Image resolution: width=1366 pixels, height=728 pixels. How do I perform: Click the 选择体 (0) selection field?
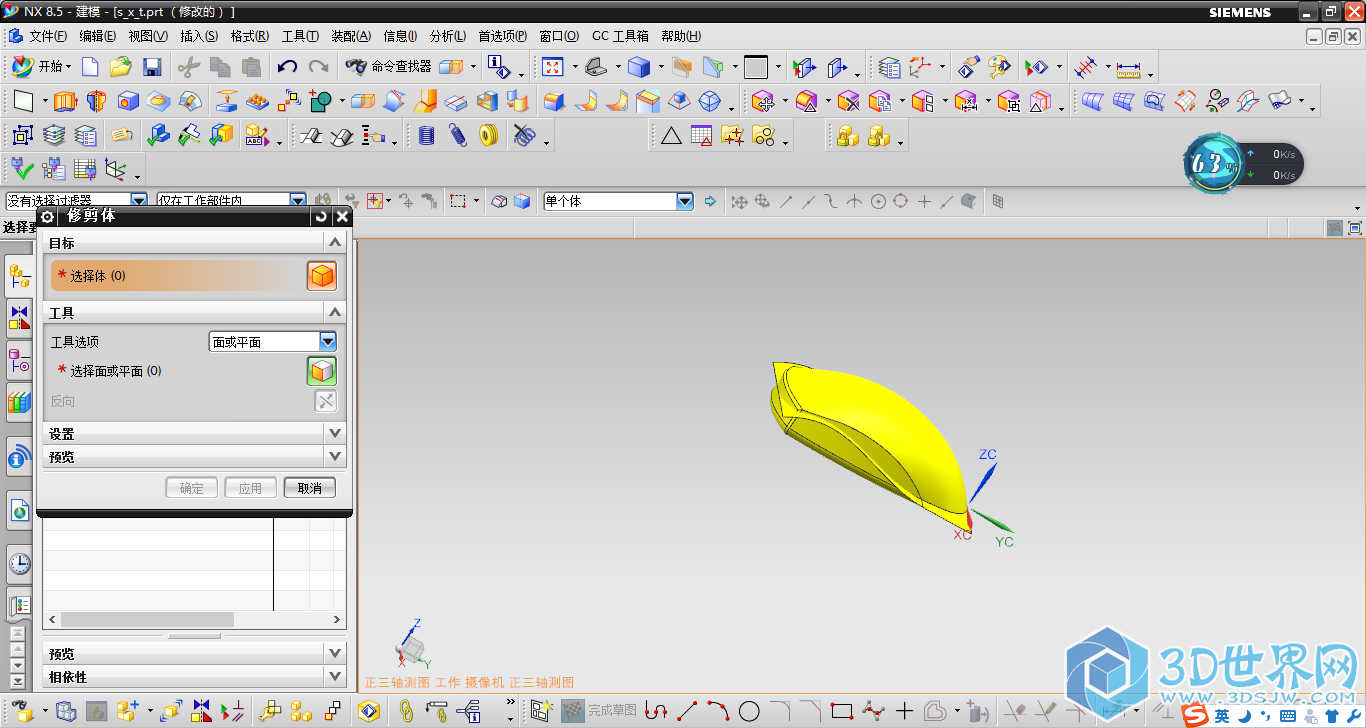pos(177,276)
